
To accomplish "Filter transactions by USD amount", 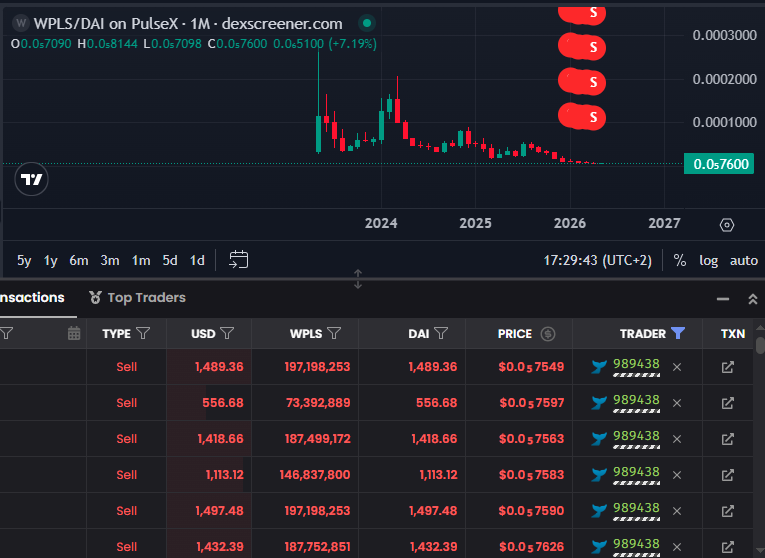I will [x=227, y=333].
